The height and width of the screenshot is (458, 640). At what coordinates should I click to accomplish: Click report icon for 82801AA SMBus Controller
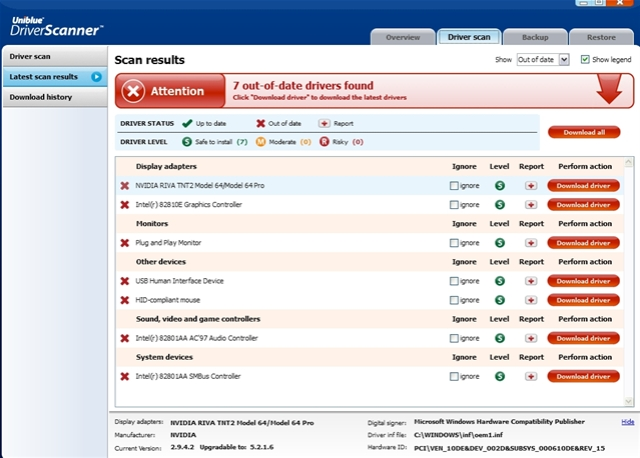531,376
